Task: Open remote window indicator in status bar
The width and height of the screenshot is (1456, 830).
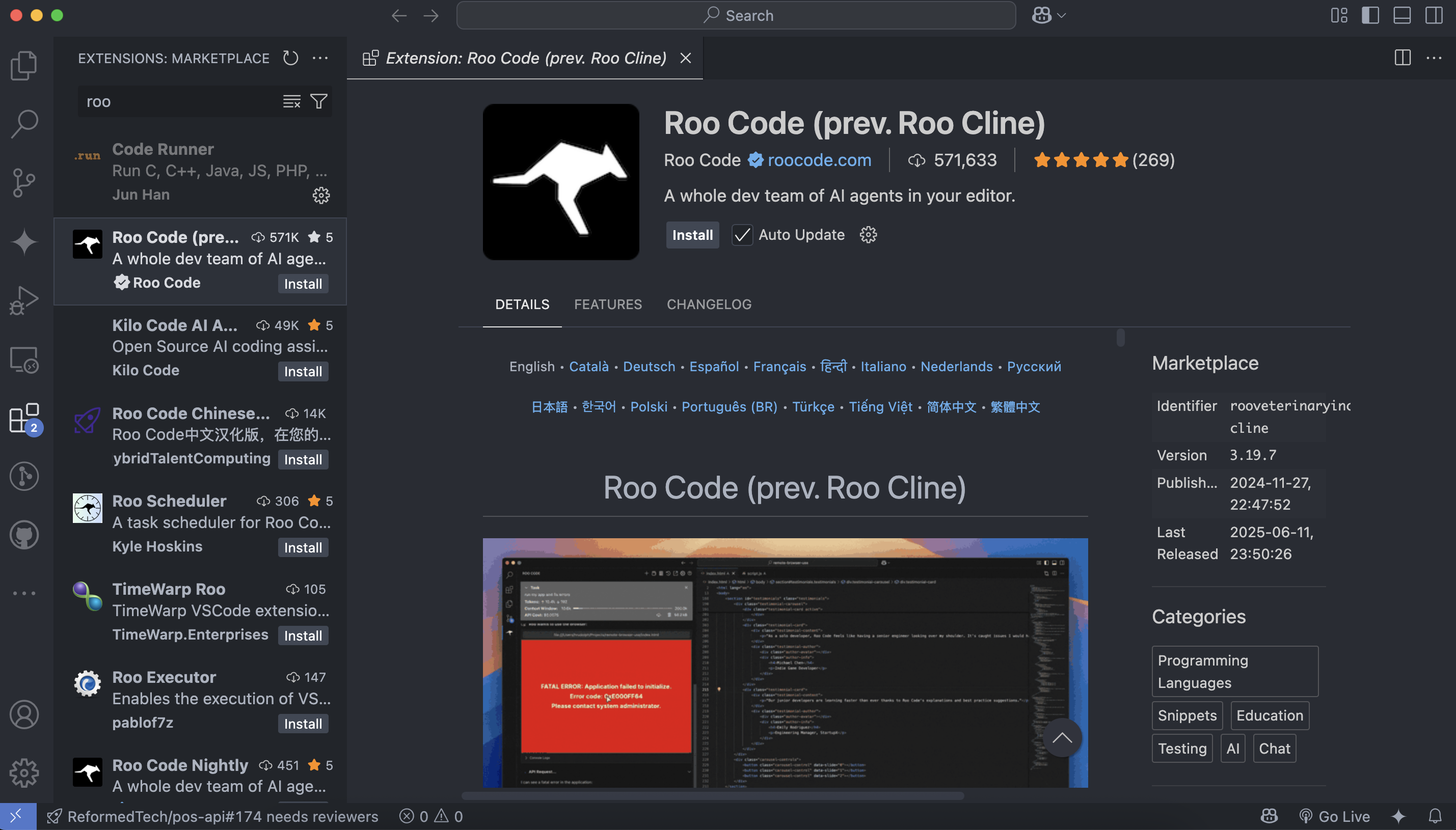Action: pyautogui.click(x=18, y=816)
